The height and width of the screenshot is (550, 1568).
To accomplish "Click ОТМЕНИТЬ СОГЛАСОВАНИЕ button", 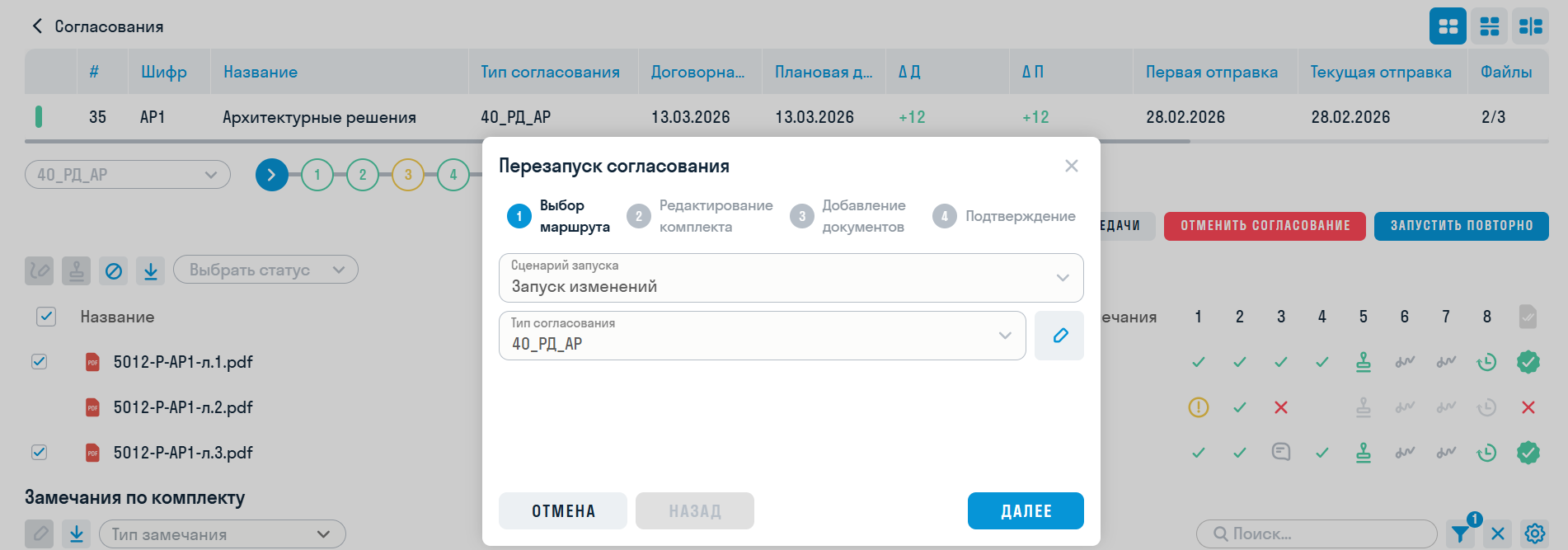I will coord(1265,226).
